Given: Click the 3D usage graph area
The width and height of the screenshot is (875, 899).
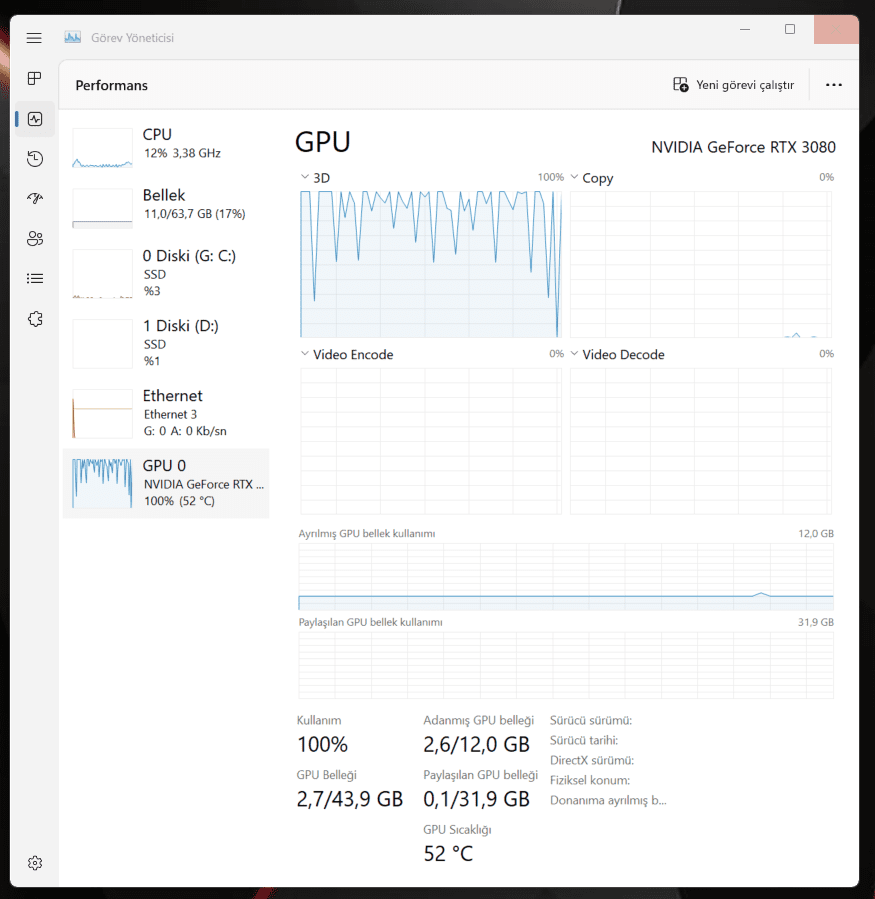Looking at the screenshot, I should pos(431,264).
